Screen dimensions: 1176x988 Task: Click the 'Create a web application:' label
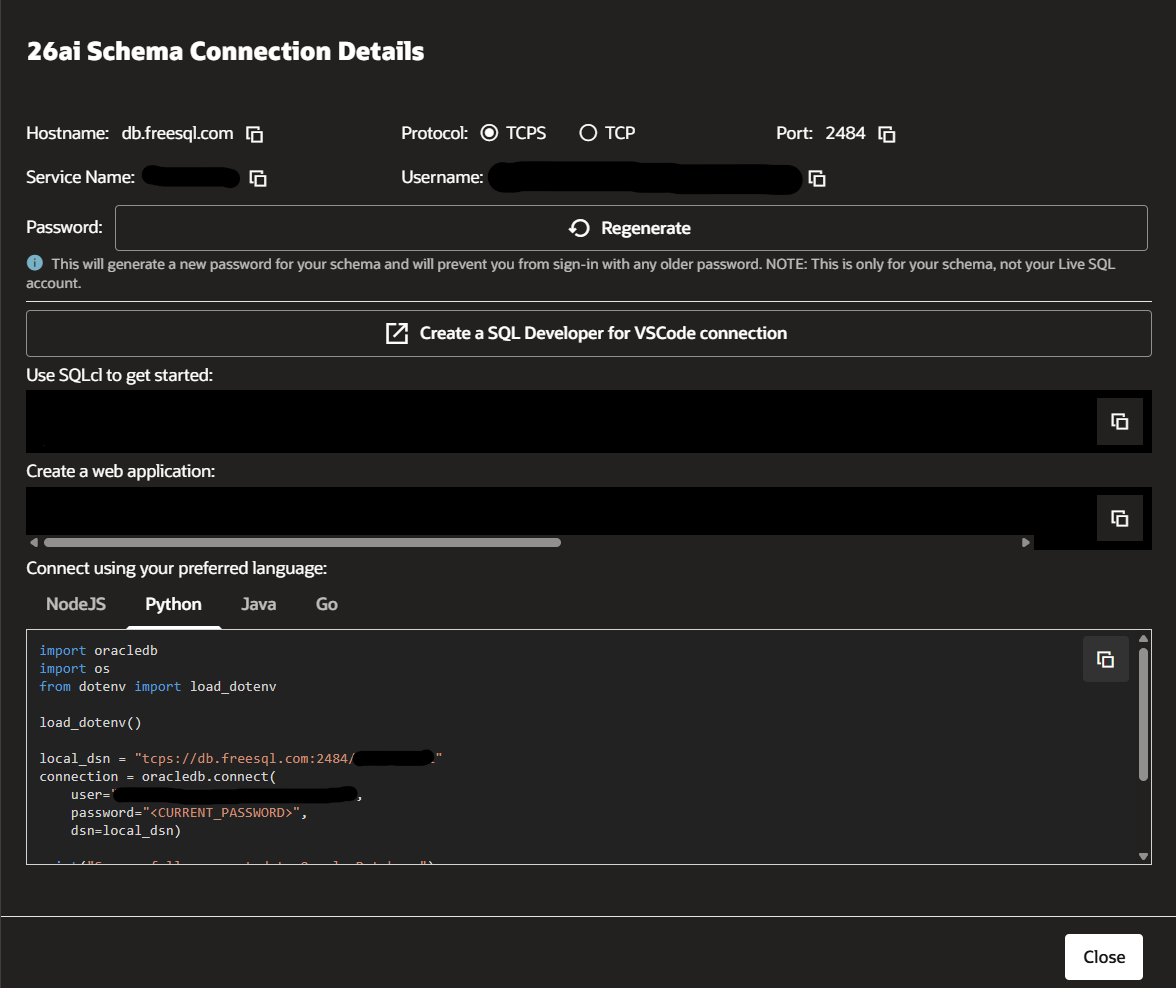tap(120, 471)
